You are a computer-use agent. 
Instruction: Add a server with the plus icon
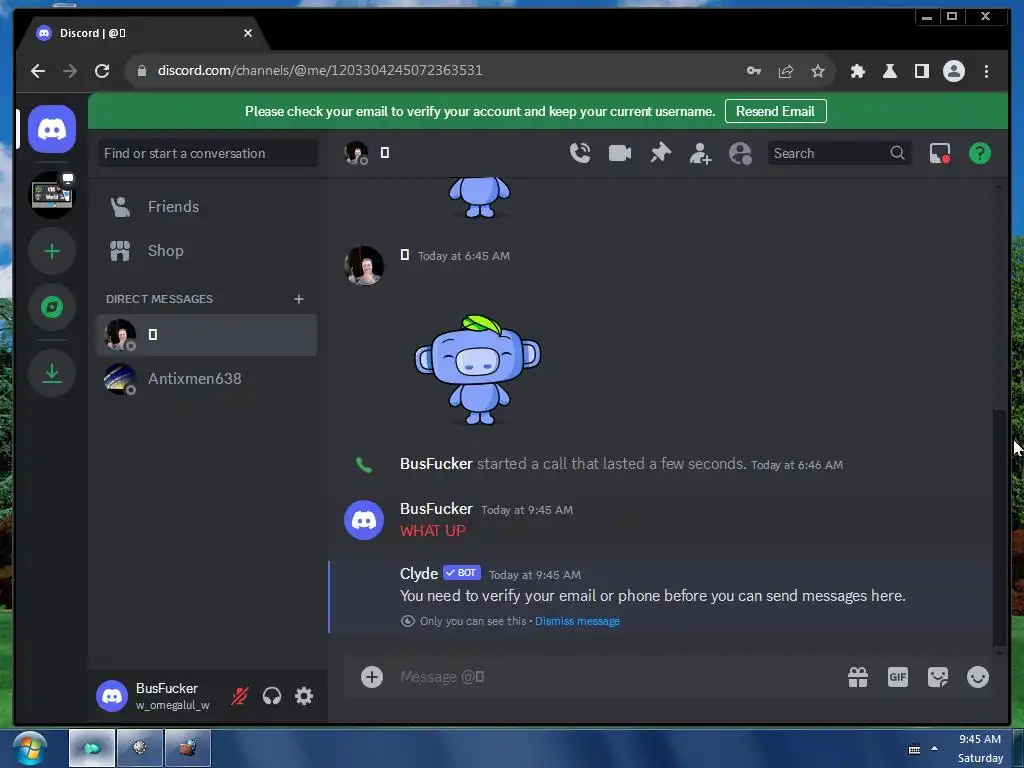[x=52, y=251]
